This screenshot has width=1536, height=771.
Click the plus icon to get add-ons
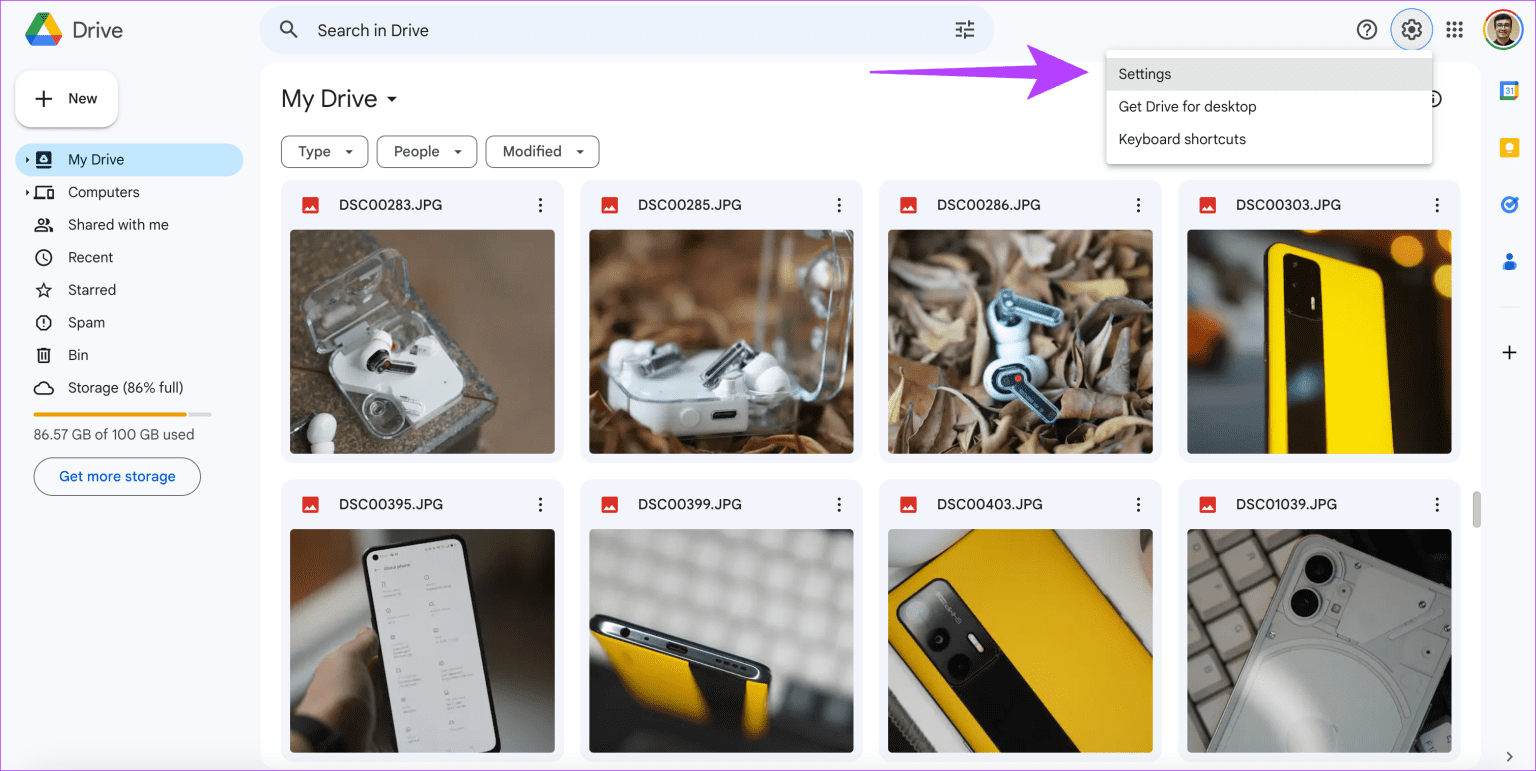click(1509, 352)
